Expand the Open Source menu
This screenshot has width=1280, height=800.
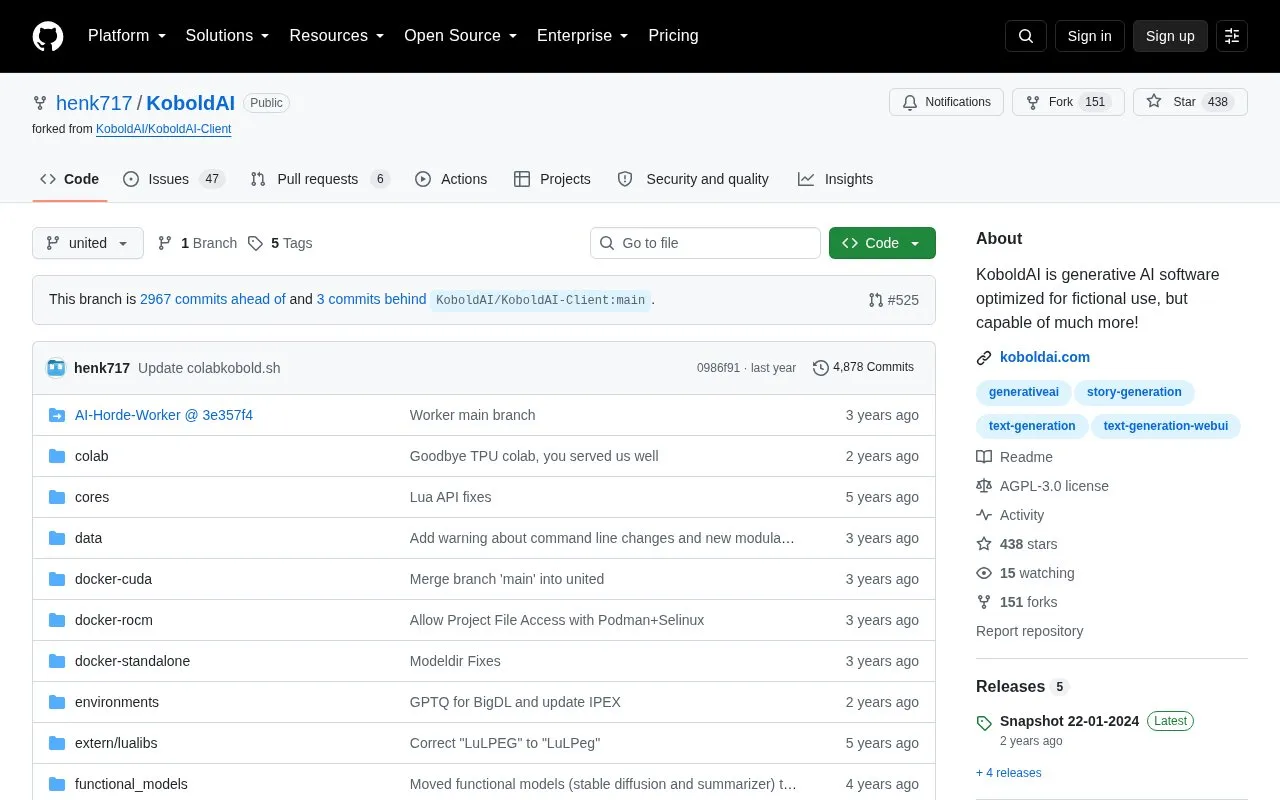pos(460,36)
